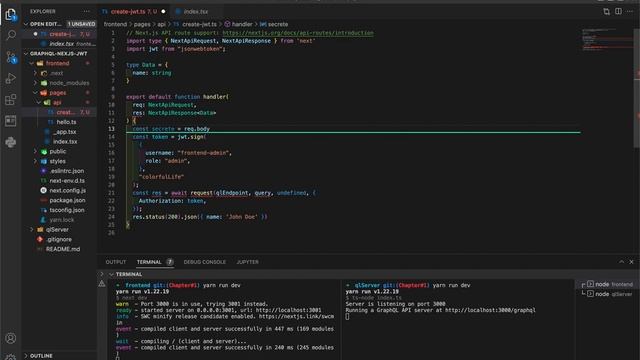The width and height of the screenshot is (640, 360).
Task: Open next-env.d.ts file
Action: (59, 180)
